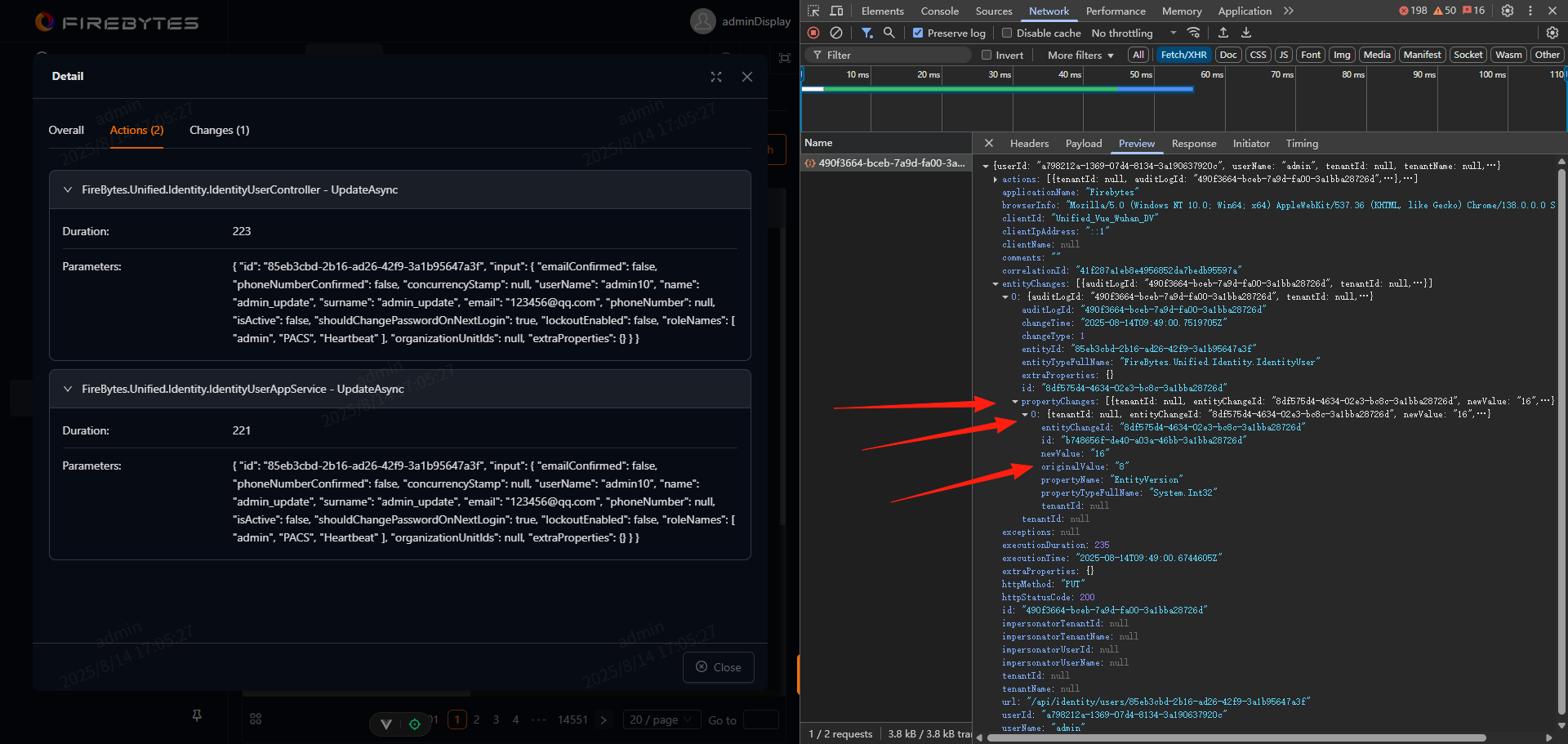Enable the Disable cache checkbox
Viewport: 1568px width, 744px height.
1007,33
